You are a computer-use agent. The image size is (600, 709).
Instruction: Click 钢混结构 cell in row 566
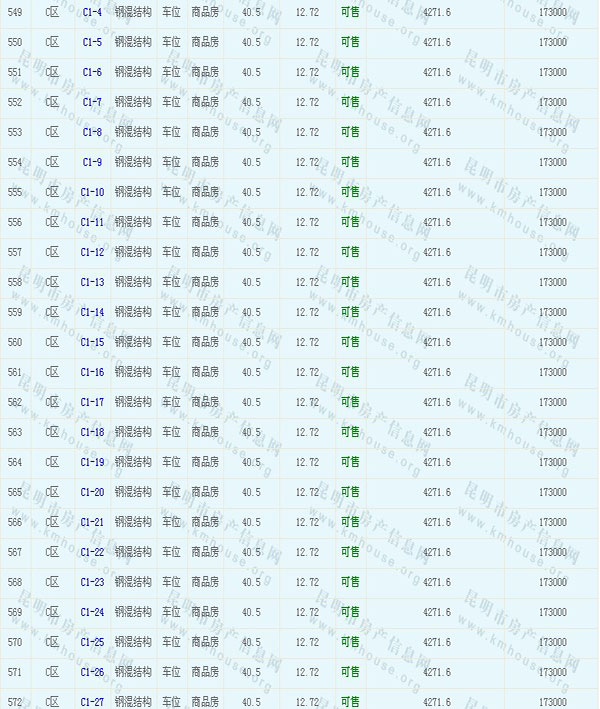pos(133,522)
